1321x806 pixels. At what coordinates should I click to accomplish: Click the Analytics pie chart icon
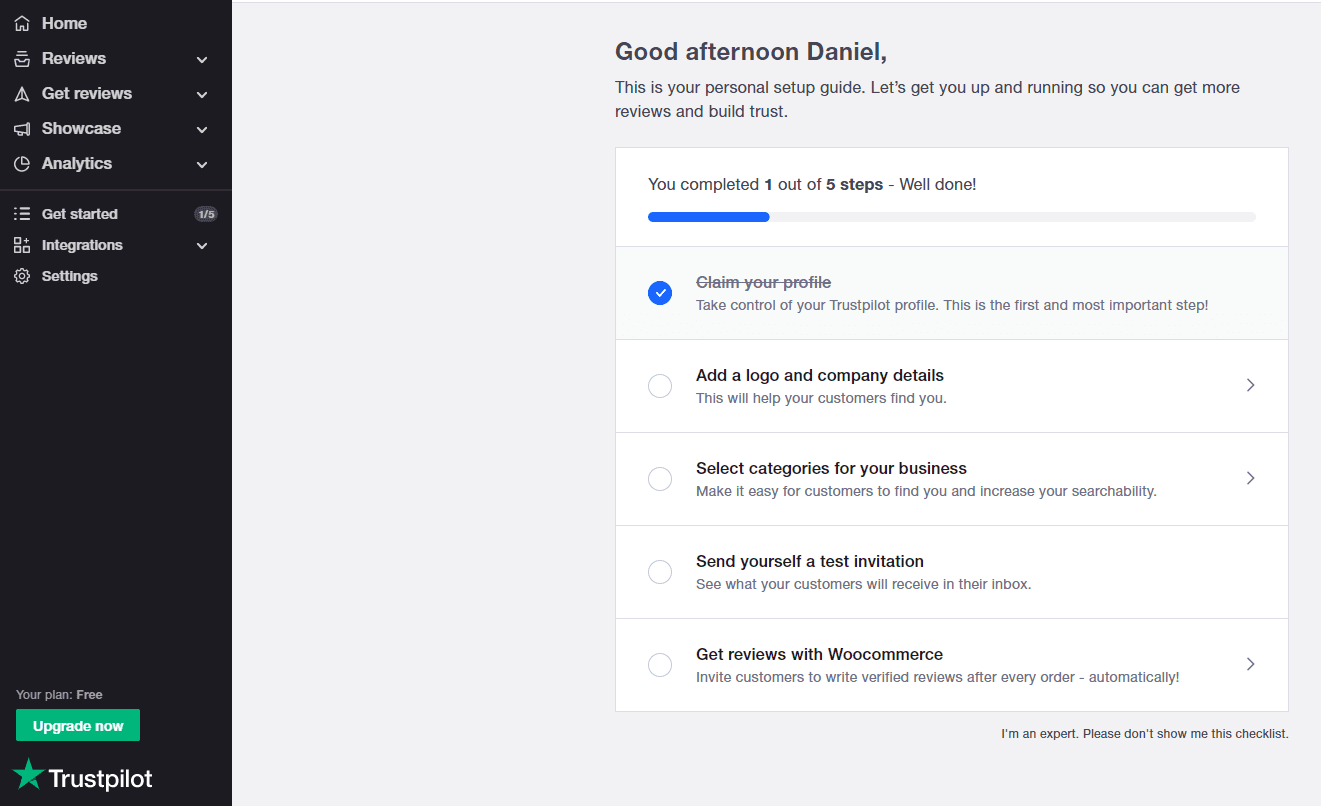point(22,164)
